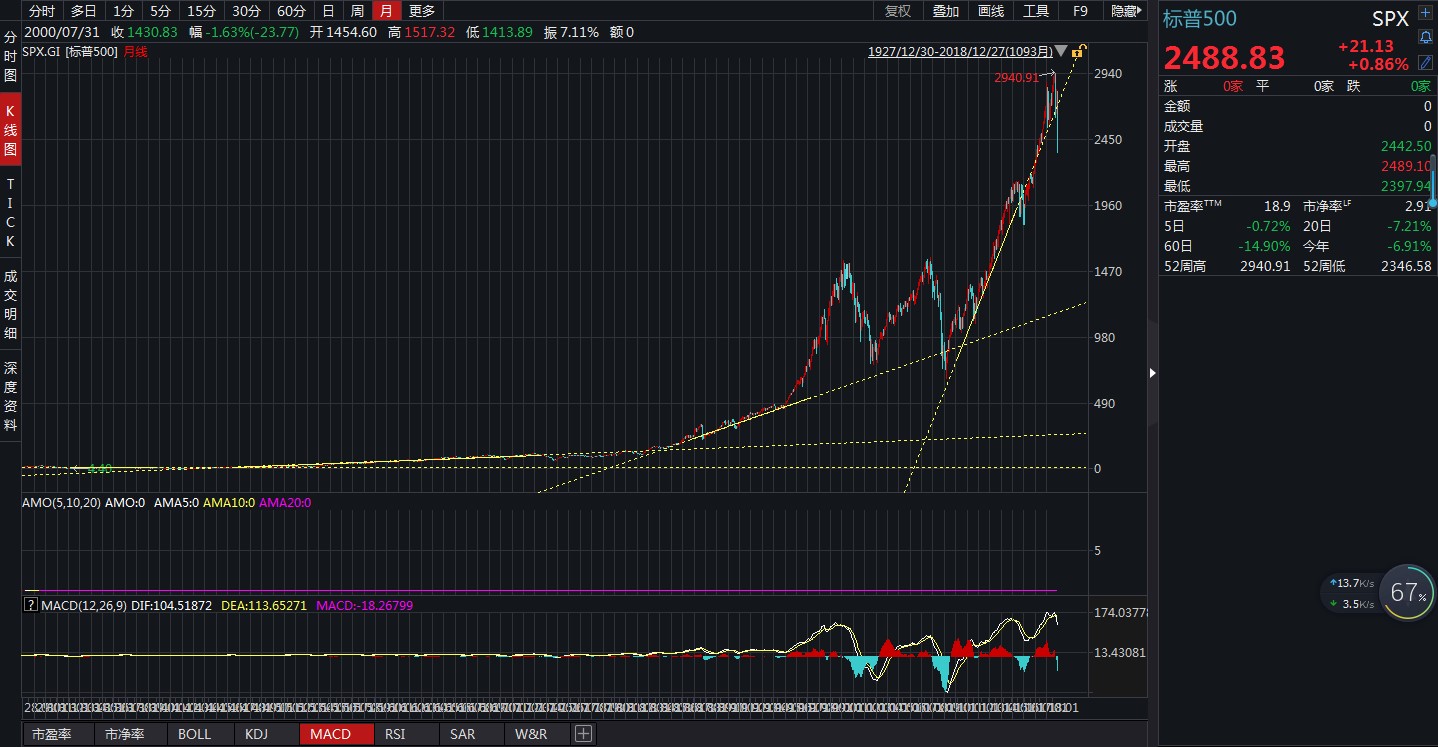Open the 画线 drawing tools
The image size is (1438, 747).
point(990,11)
